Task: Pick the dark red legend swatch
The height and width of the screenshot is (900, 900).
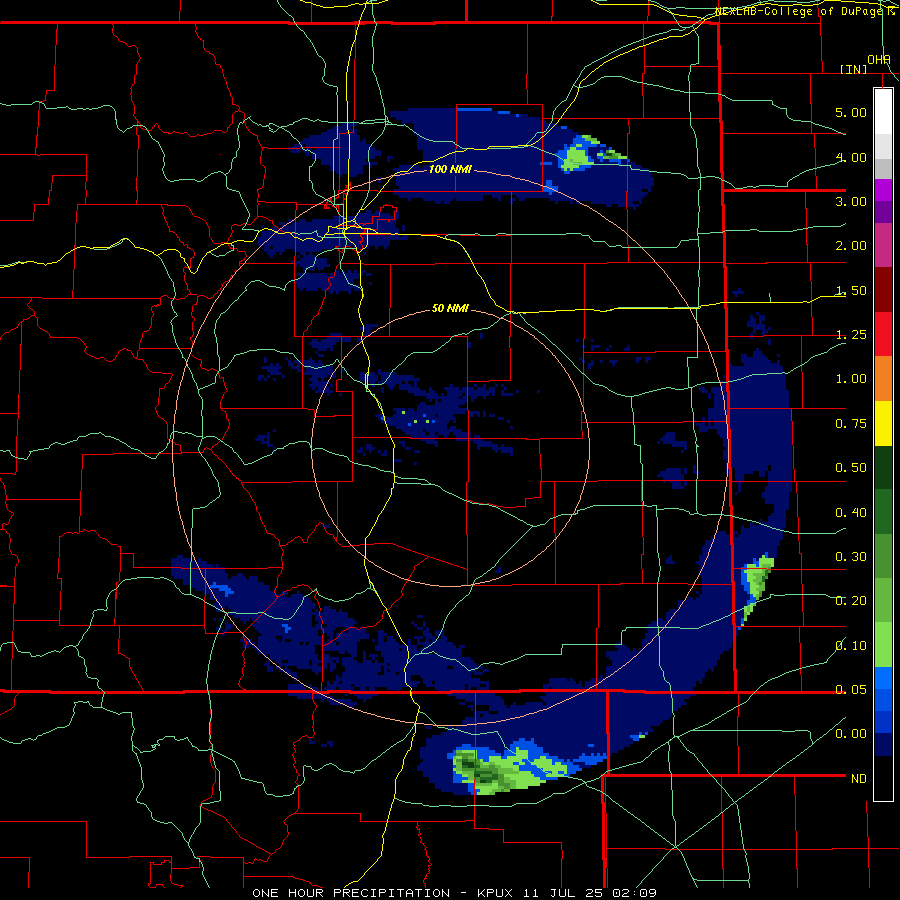Action: (883, 290)
